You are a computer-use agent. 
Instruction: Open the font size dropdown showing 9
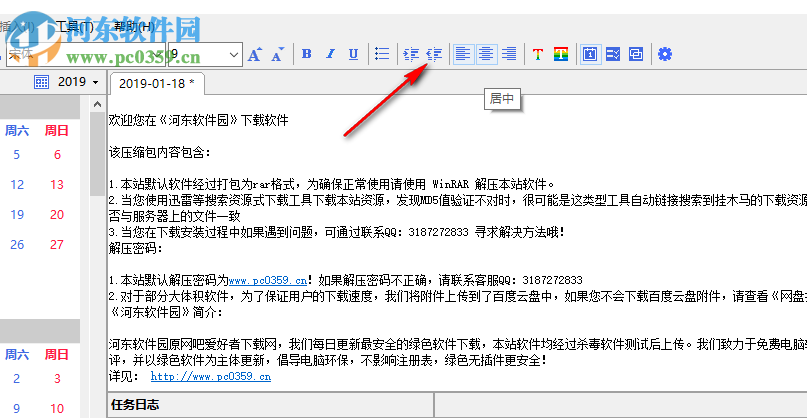234,54
